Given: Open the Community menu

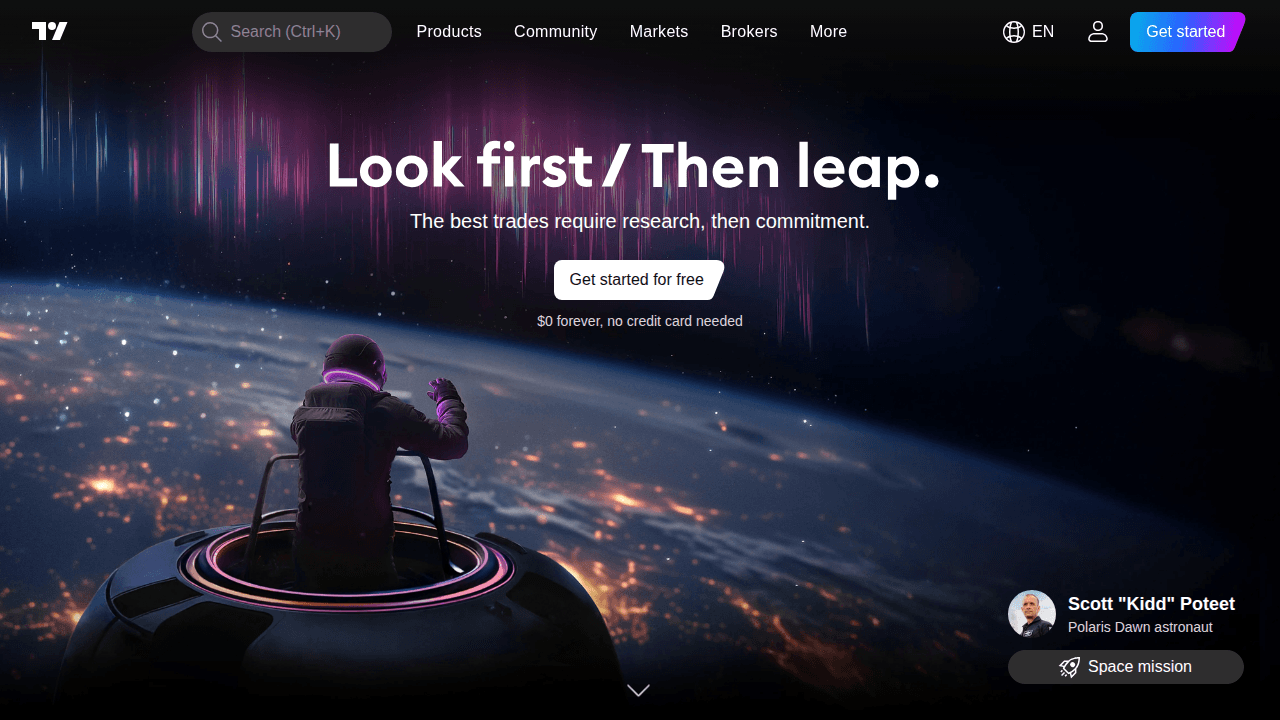Looking at the screenshot, I should pyautogui.click(x=555, y=32).
